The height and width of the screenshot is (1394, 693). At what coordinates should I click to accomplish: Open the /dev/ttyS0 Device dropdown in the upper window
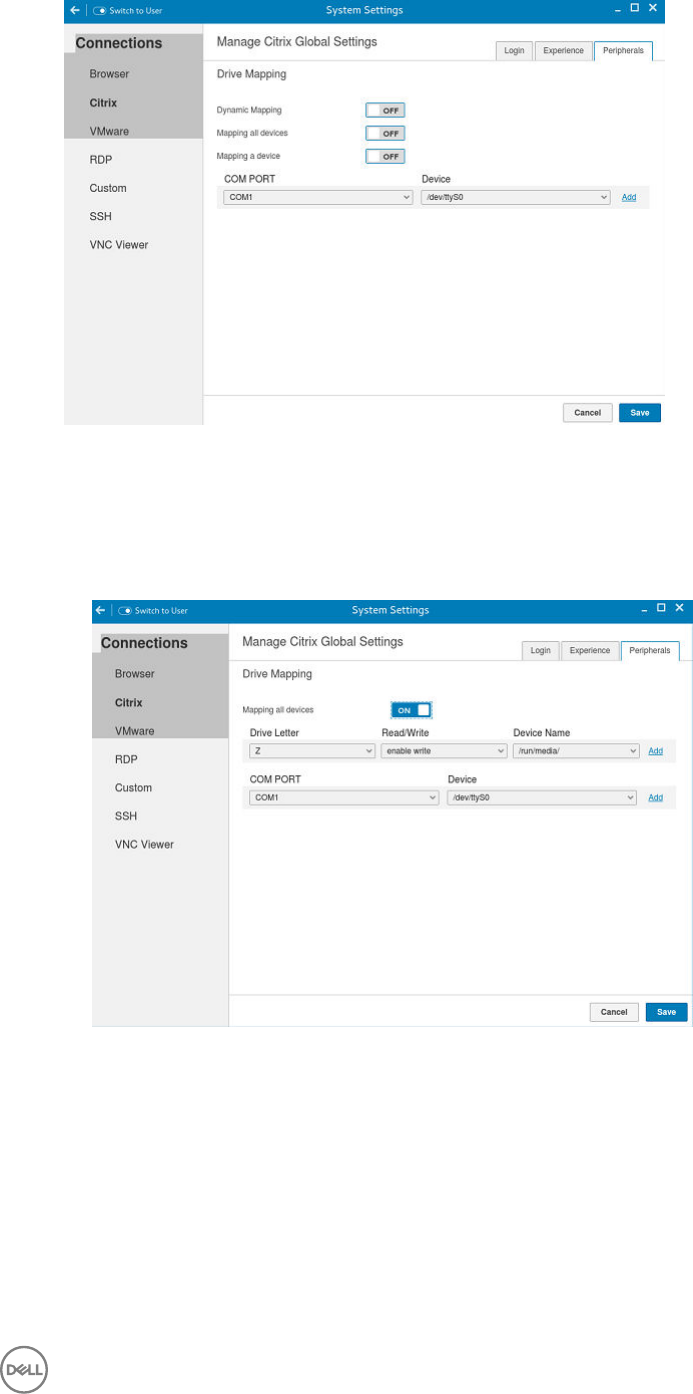516,198
